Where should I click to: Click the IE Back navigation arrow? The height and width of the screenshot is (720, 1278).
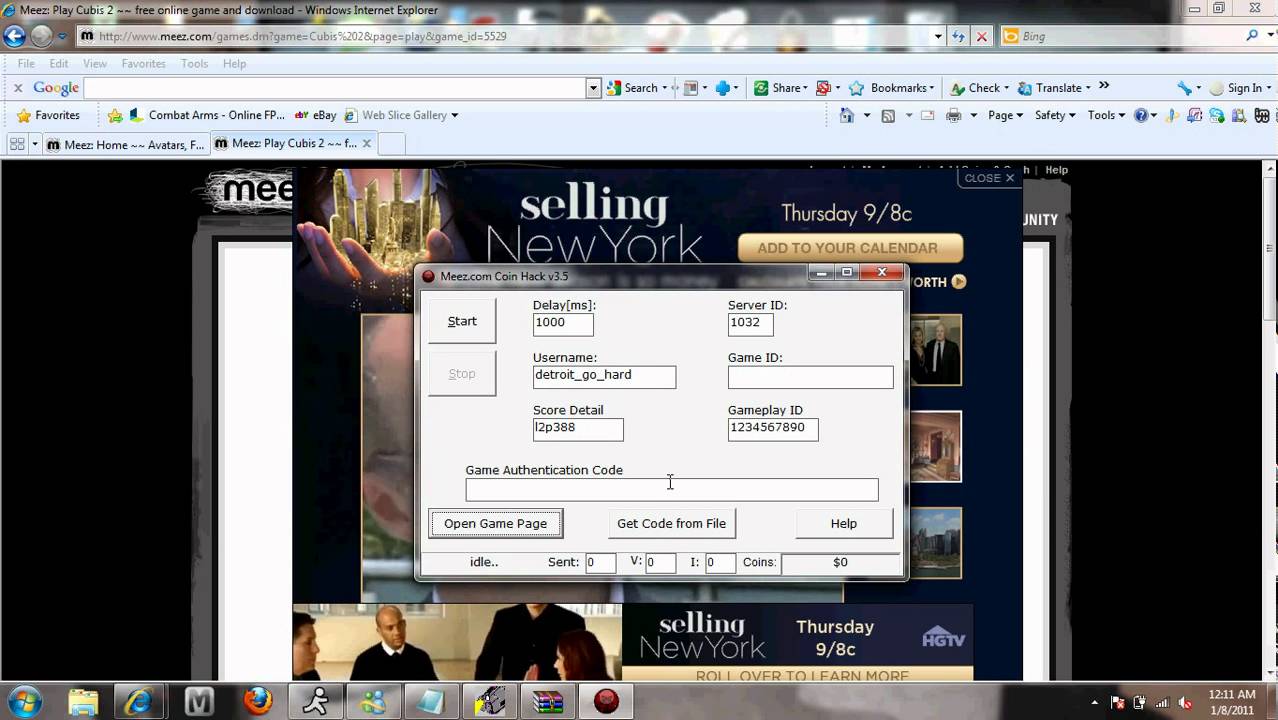14,36
